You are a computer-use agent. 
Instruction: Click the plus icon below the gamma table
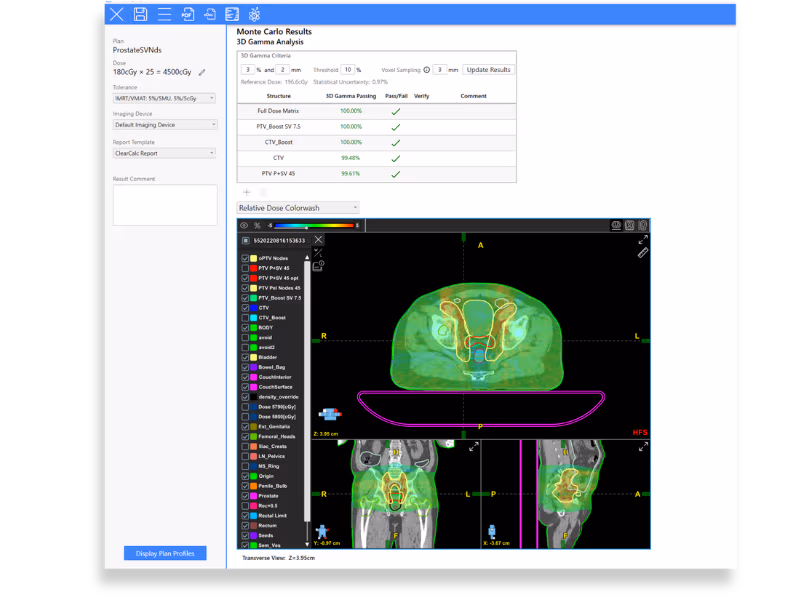point(246,192)
